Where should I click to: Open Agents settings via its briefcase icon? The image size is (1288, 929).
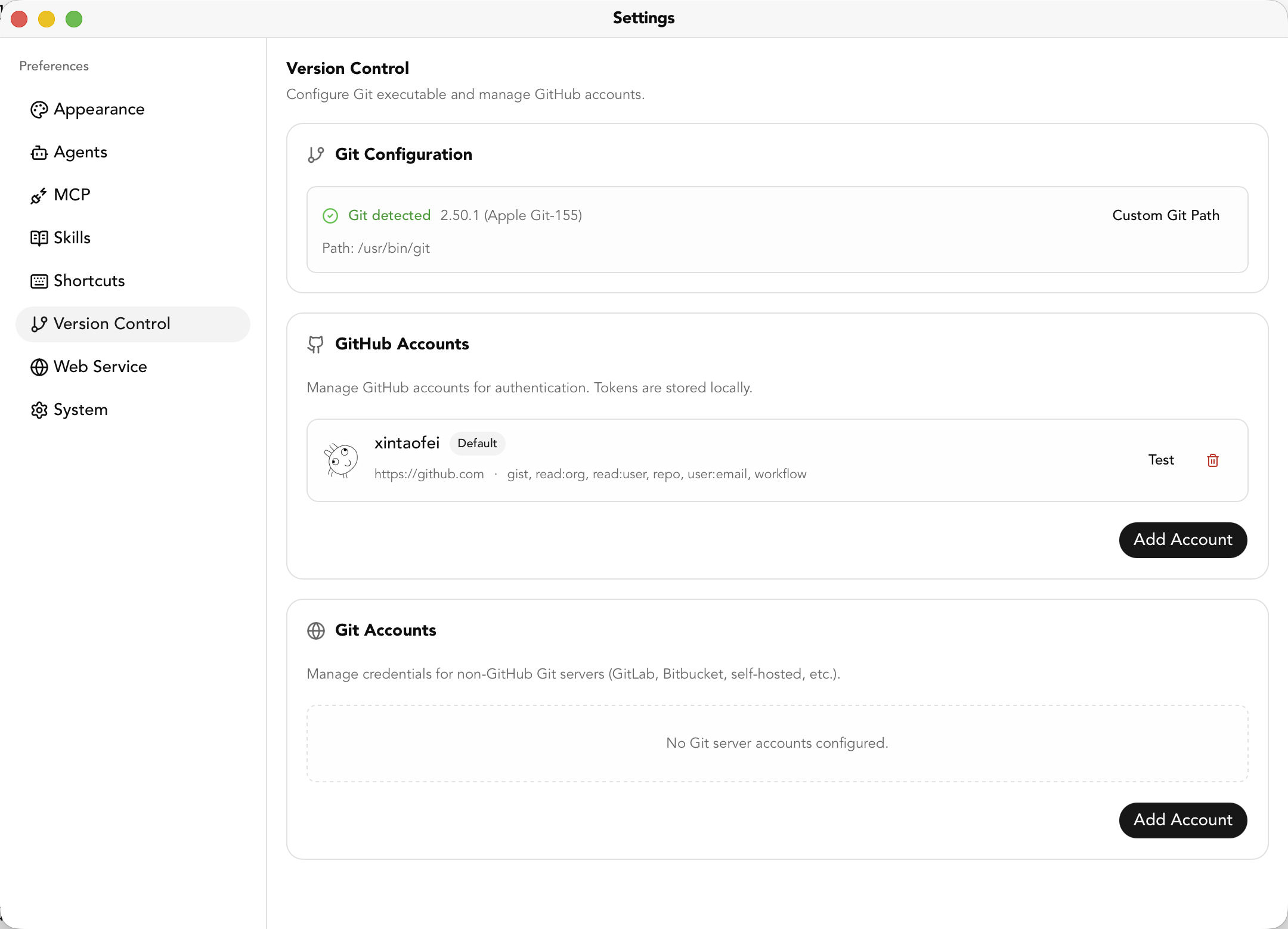(x=39, y=153)
